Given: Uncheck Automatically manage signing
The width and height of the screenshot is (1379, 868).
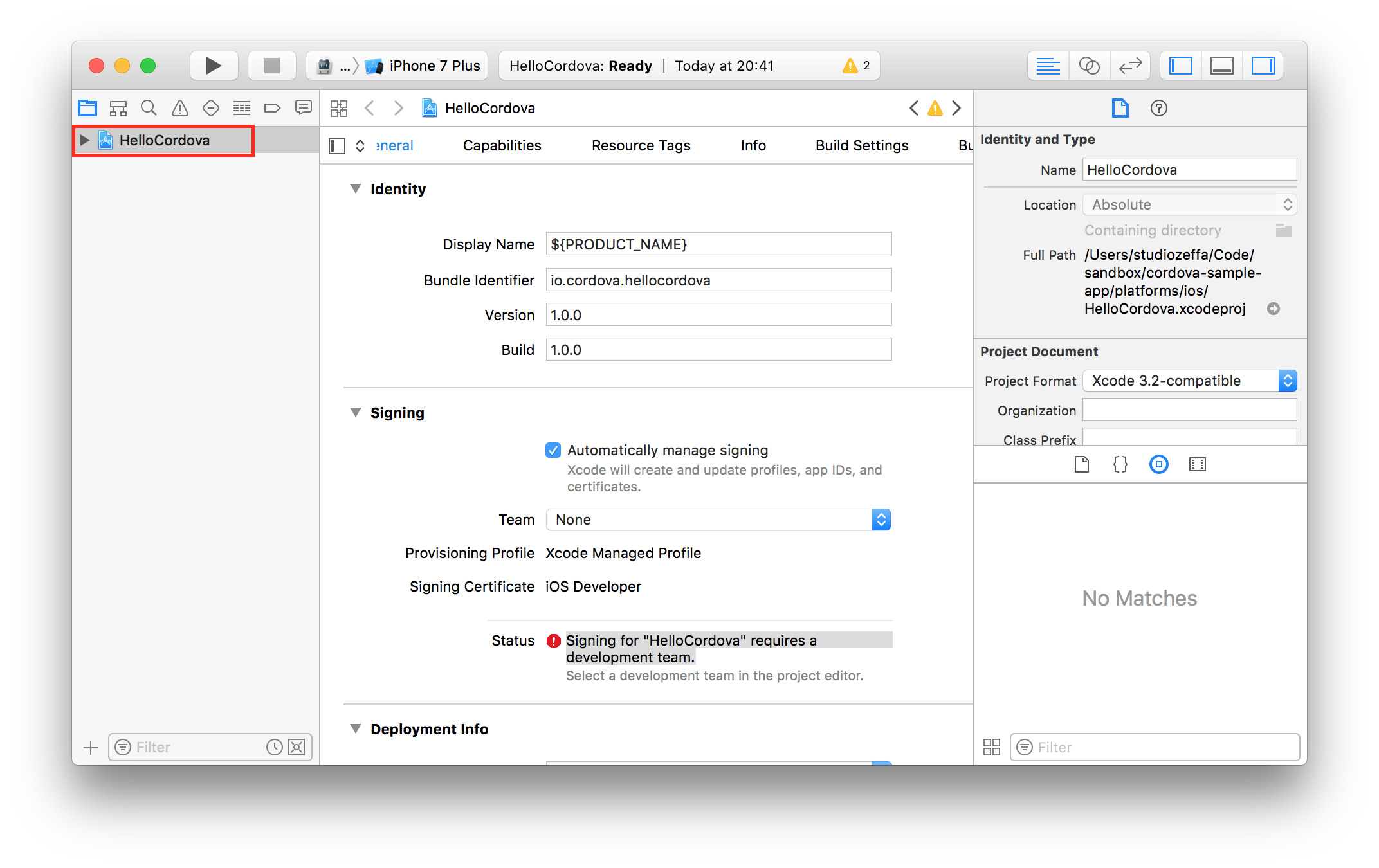Looking at the screenshot, I should coord(553,450).
